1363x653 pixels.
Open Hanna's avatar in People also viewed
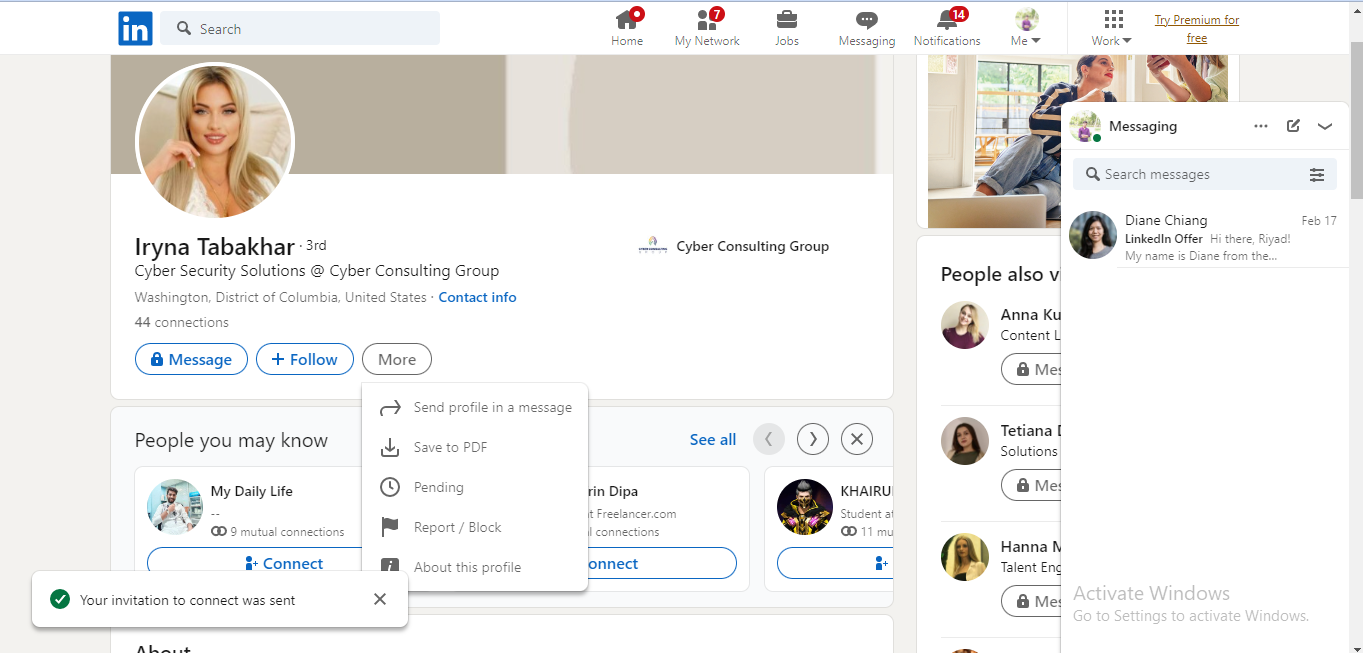click(x=965, y=557)
